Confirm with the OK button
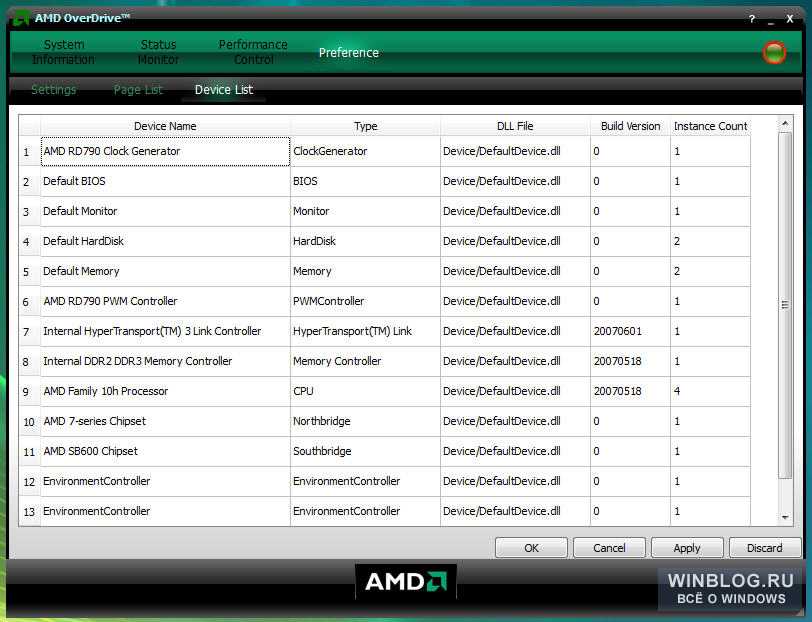 [531, 547]
